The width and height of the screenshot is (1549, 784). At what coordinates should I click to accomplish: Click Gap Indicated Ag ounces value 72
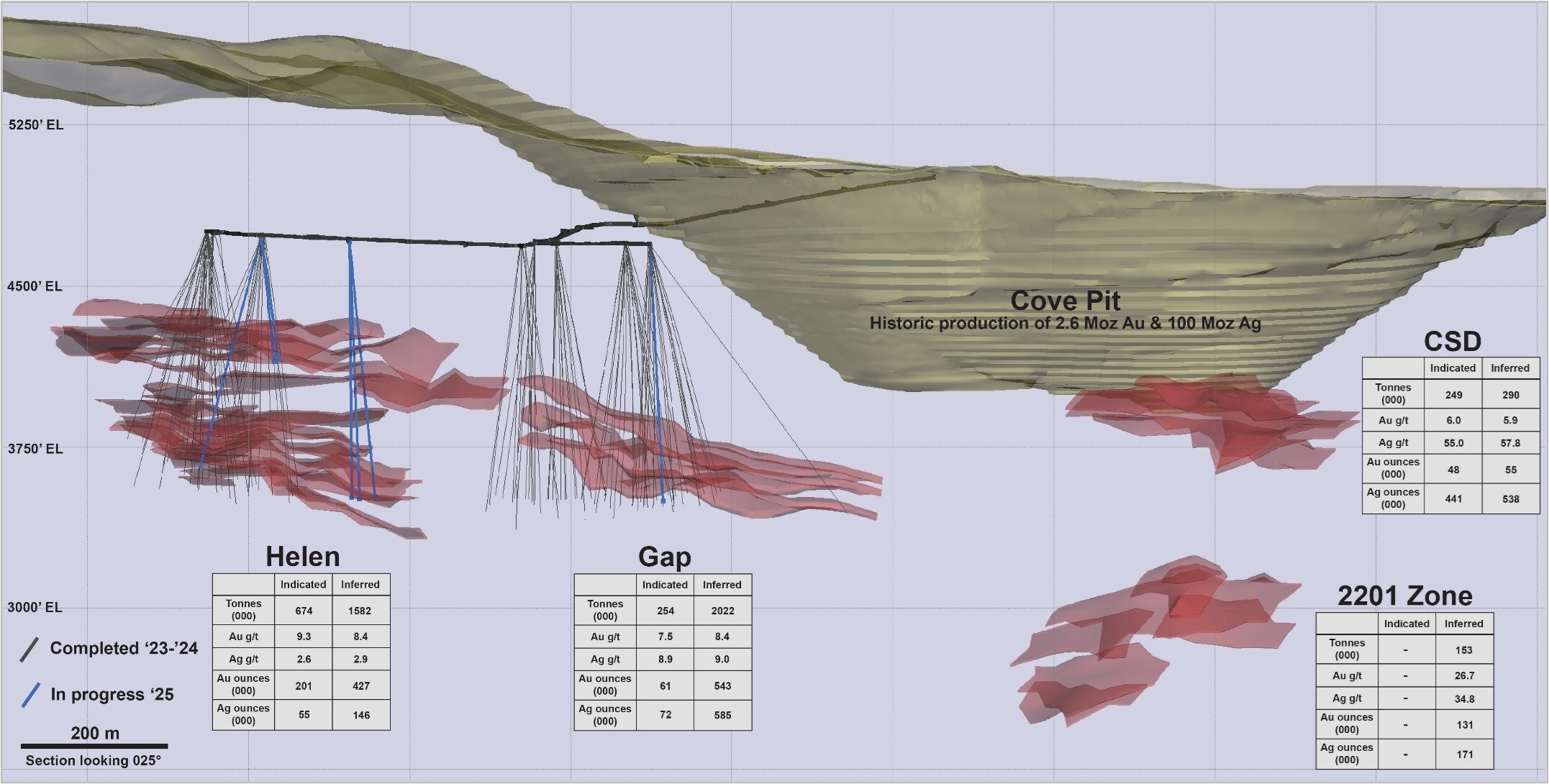pyautogui.click(x=666, y=715)
